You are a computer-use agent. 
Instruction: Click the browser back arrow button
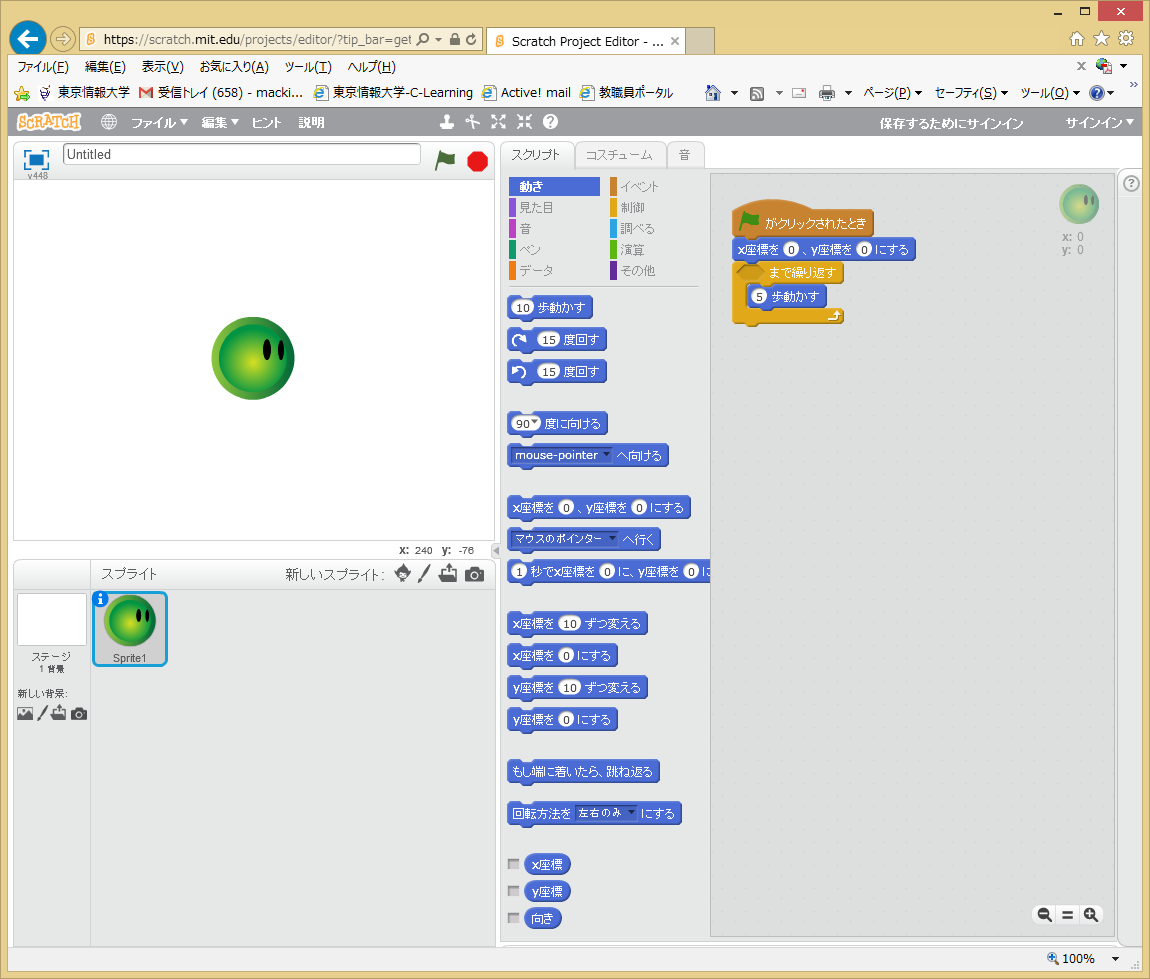[28, 39]
